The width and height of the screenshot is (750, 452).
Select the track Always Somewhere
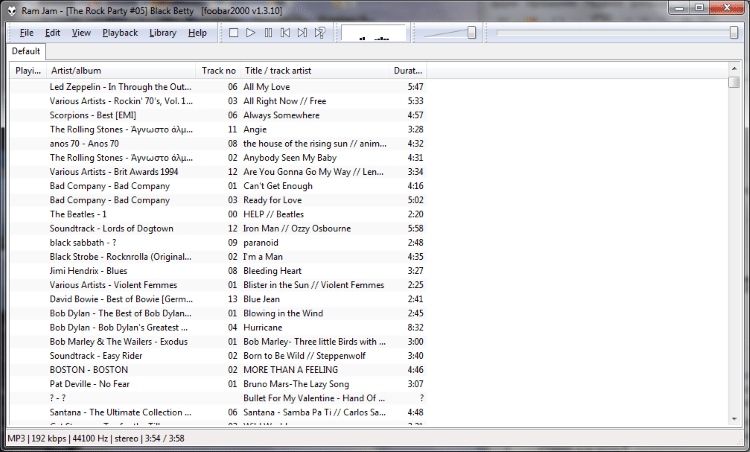point(281,115)
